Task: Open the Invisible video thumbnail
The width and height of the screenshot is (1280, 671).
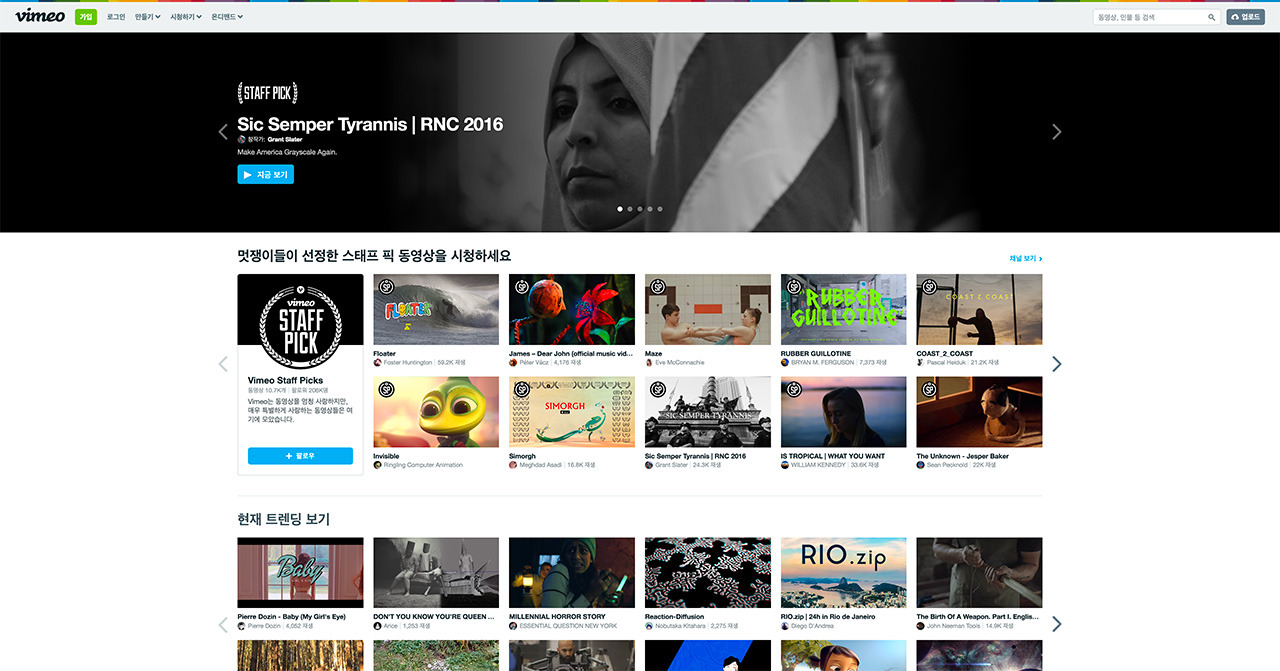Action: coord(436,412)
